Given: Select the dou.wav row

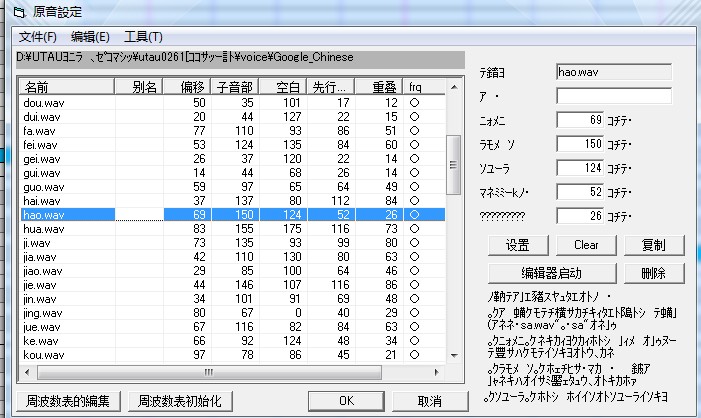Looking at the screenshot, I should [x=232, y=103].
